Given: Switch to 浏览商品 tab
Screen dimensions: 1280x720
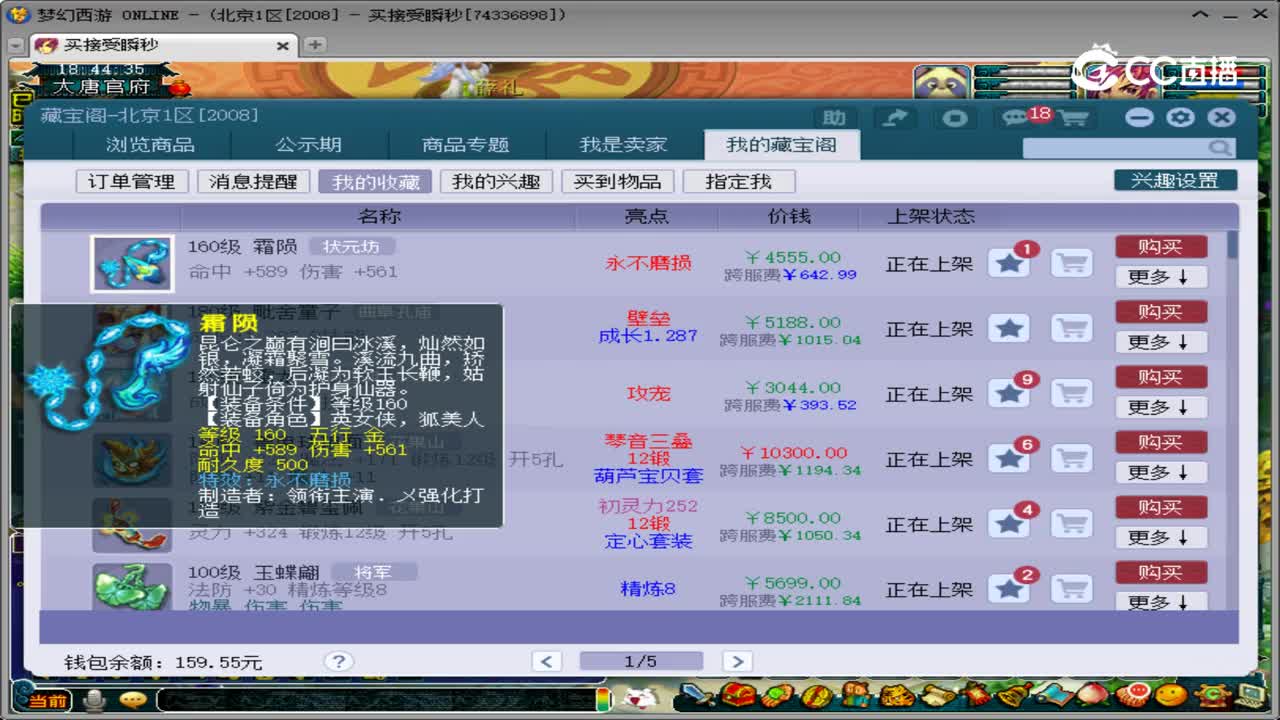Looking at the screenshot, I should [x=151, y=145].
